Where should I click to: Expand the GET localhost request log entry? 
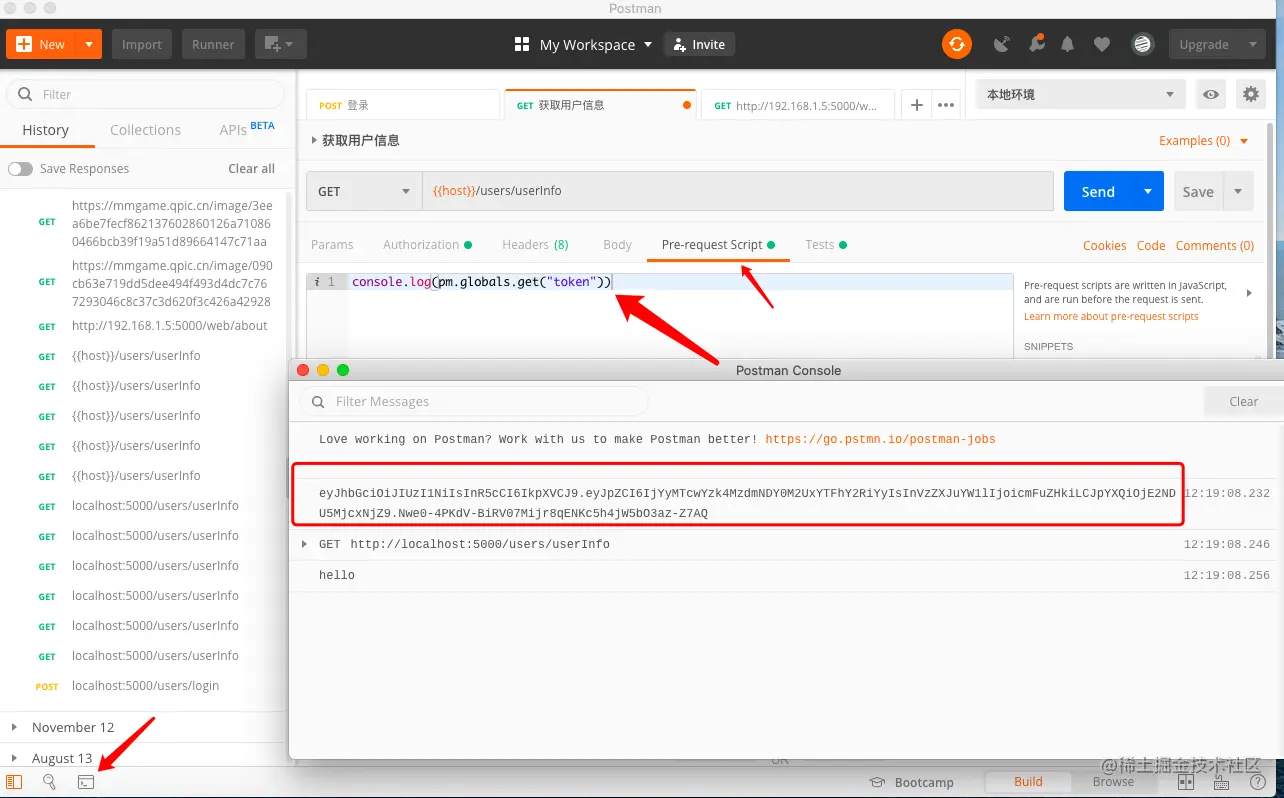[305, 544]
